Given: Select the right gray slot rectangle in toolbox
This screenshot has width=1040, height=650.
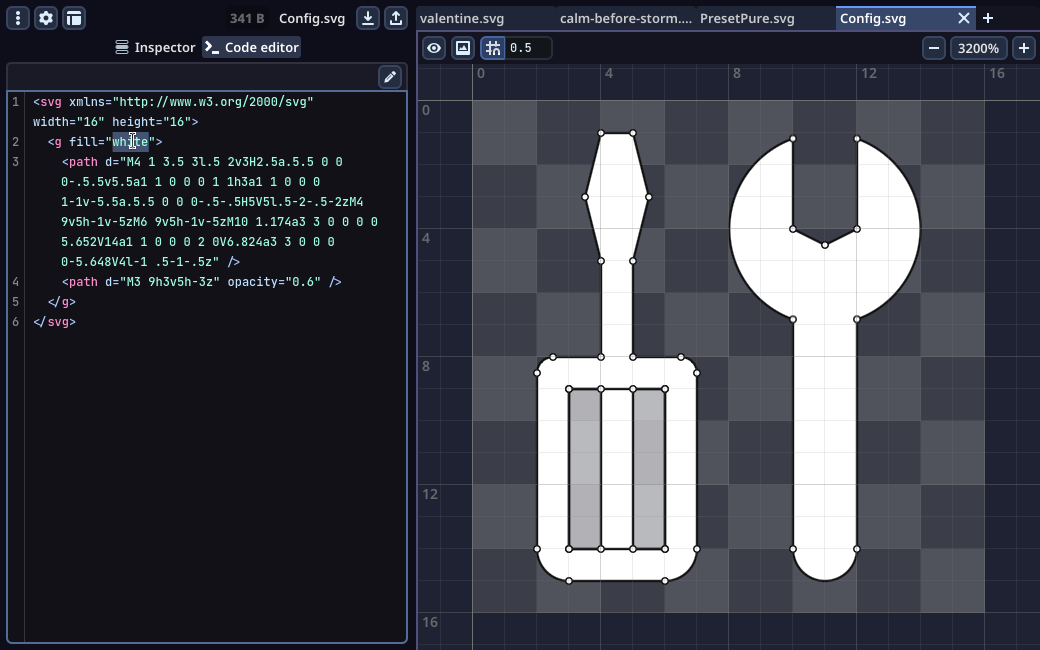Looking at the screenshot, I should click(x=649, y=469).
